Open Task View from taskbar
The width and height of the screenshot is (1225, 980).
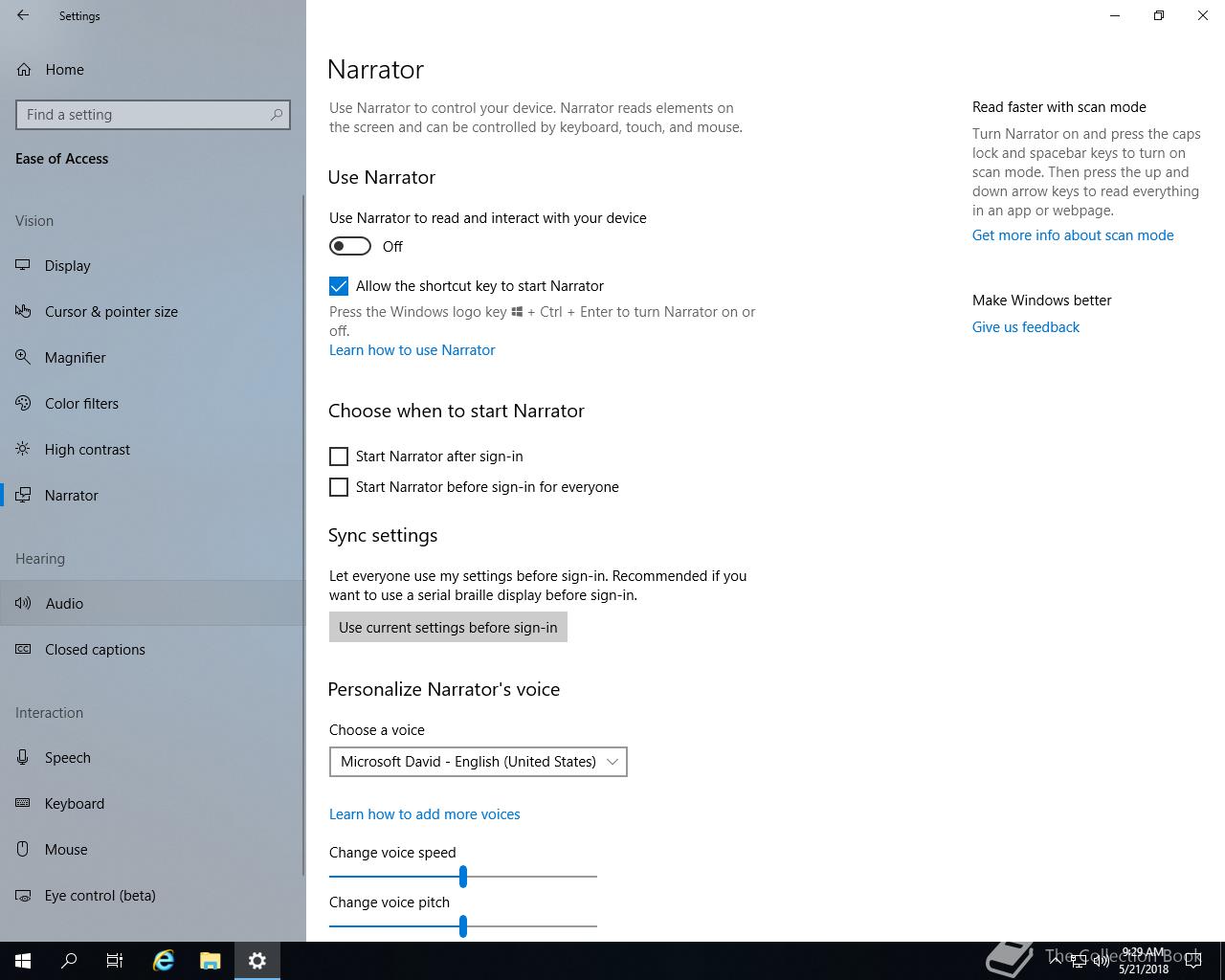pos(115,961)
